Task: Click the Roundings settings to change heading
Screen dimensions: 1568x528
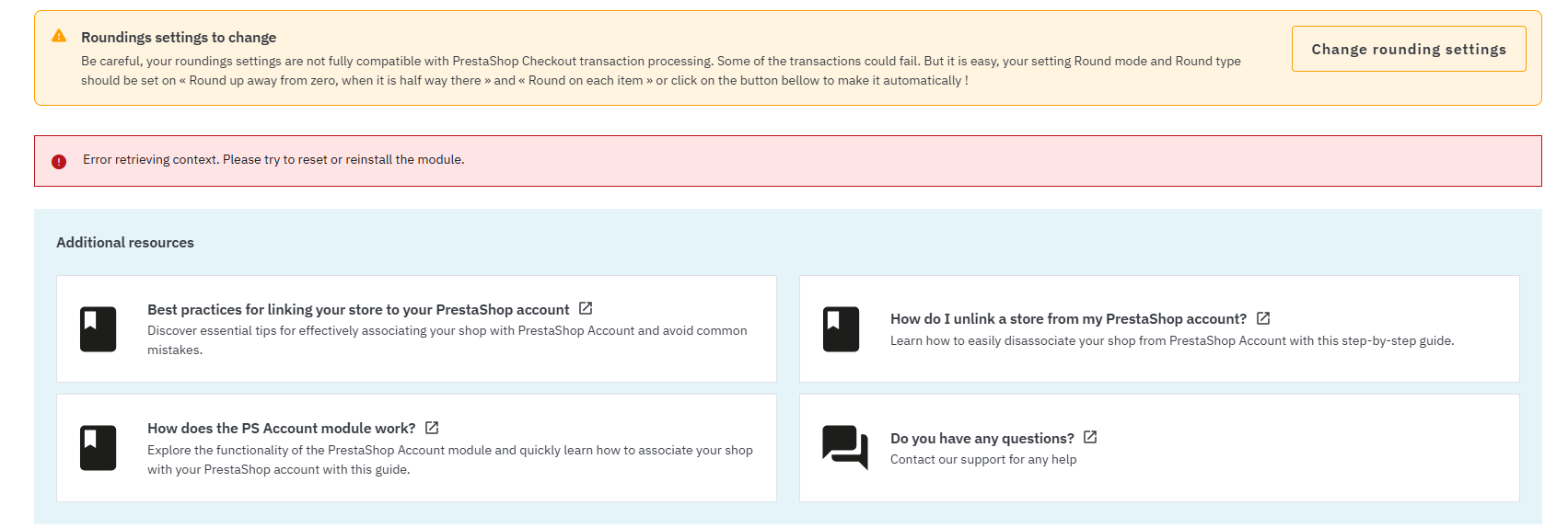Action: [179, 38]
